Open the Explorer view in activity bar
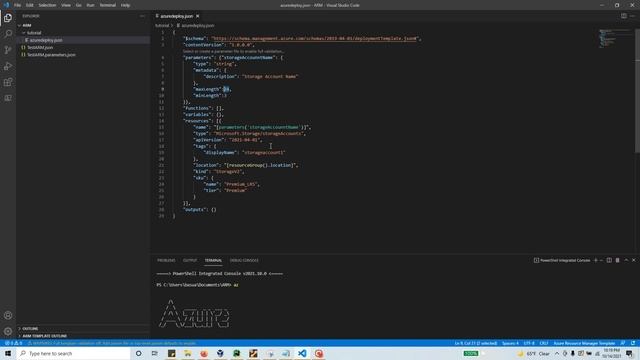 8,18
